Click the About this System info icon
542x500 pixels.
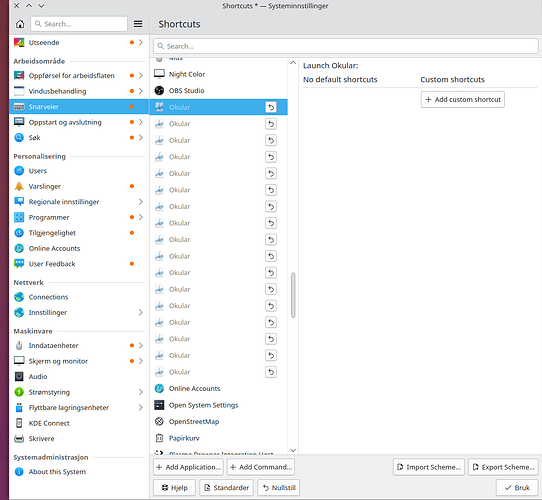click(19, 472)
